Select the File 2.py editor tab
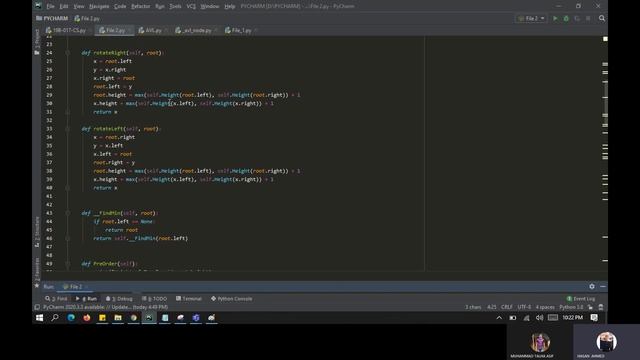 coord(113,30)
